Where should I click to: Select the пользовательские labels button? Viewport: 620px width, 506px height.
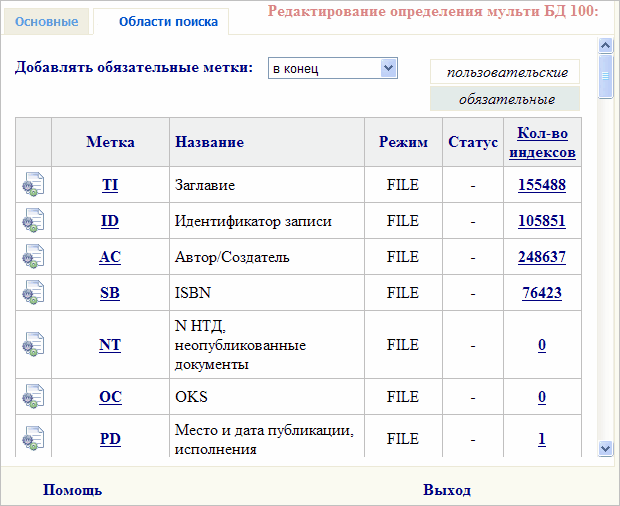point(505,72)
